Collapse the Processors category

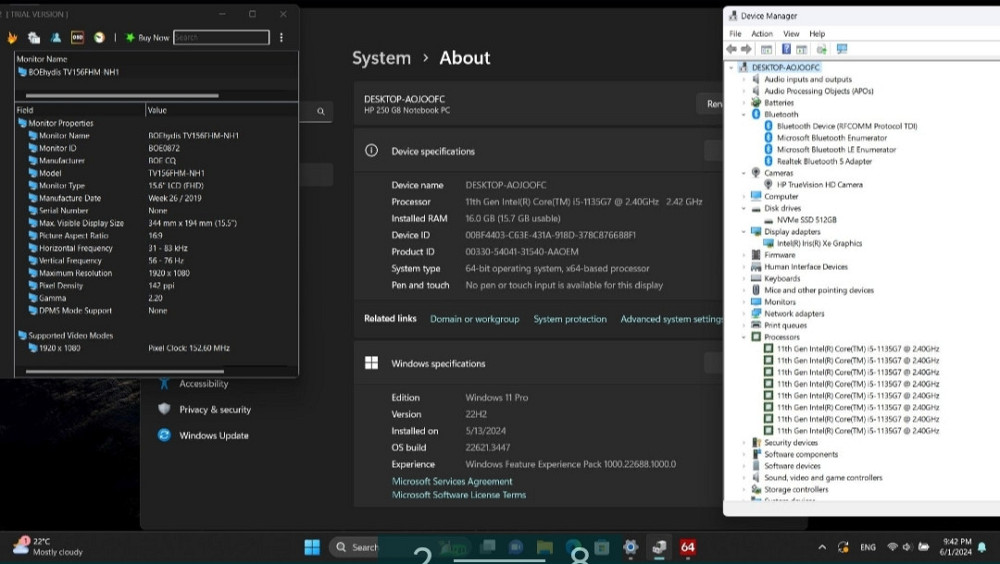744,337
